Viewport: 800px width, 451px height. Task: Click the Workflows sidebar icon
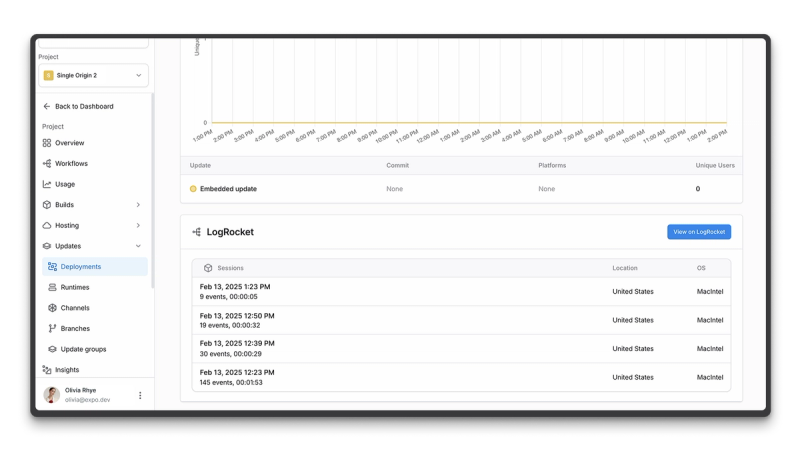tap(47, 163)
